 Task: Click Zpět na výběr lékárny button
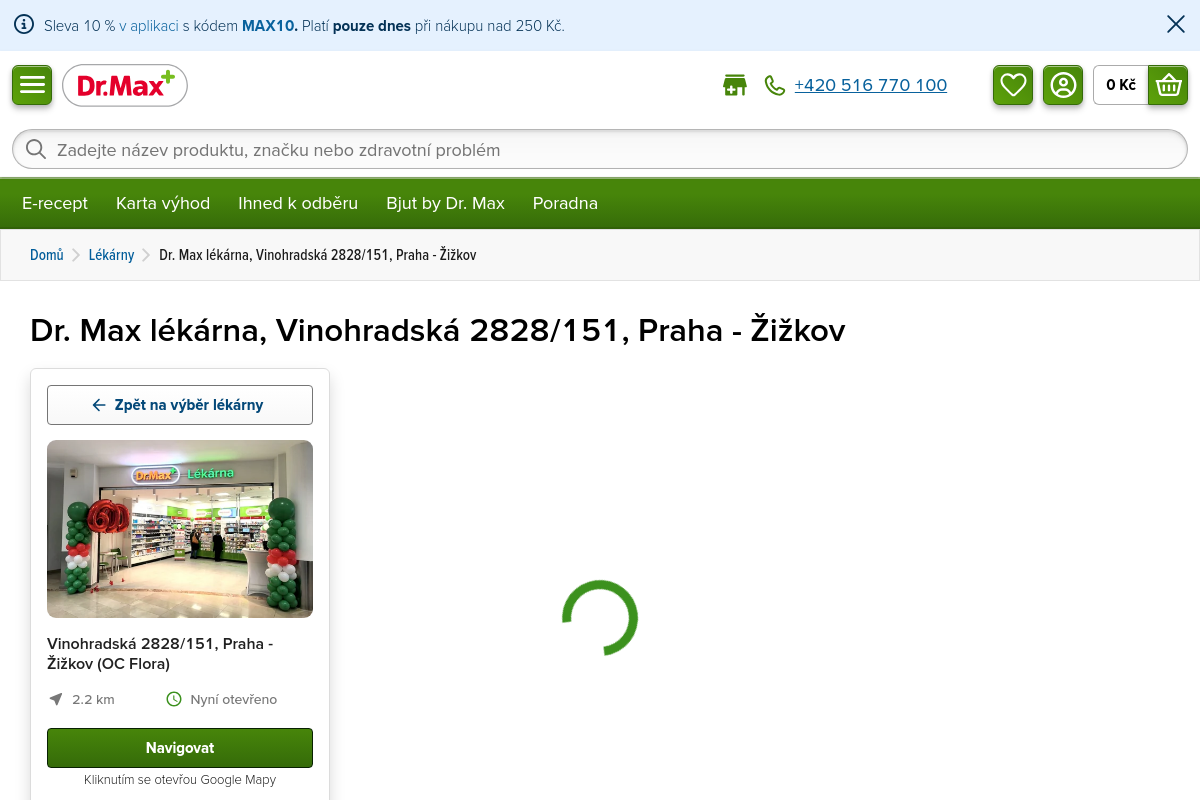point(180,405)
